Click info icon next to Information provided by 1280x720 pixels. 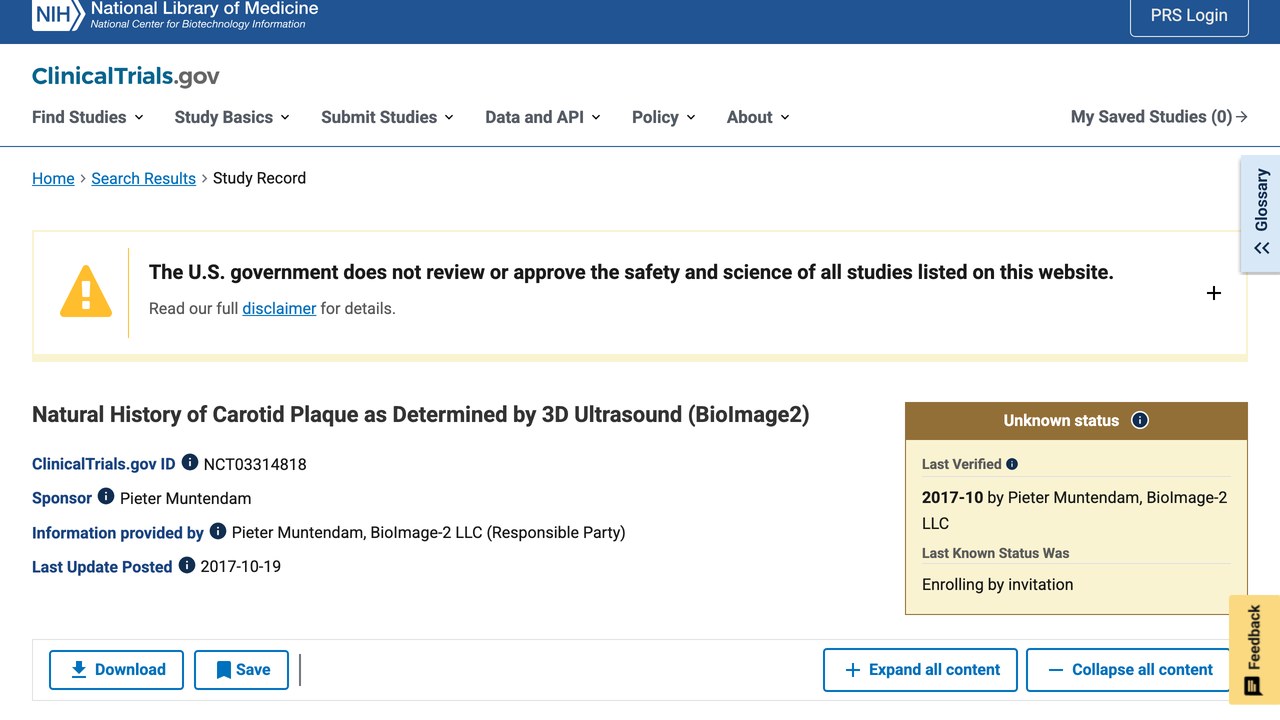(x=218, y=531)
